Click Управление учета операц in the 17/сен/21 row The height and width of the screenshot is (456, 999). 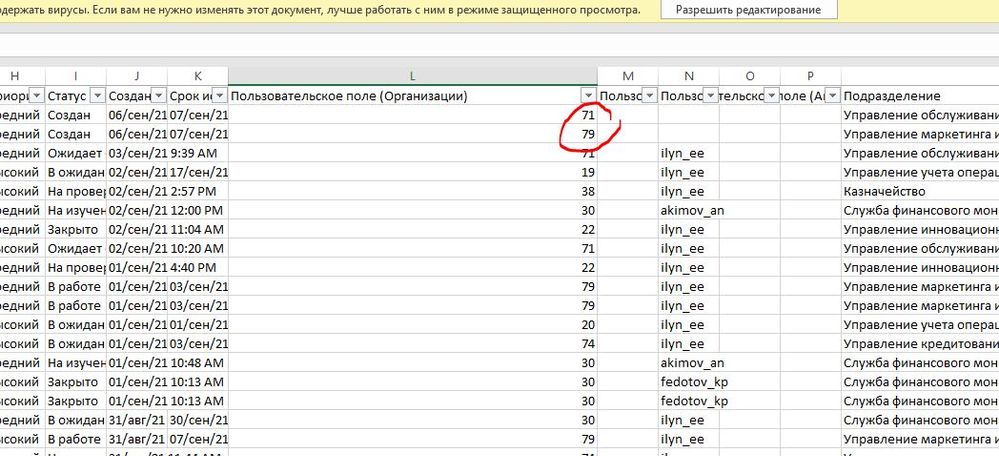tap(920, 172)
